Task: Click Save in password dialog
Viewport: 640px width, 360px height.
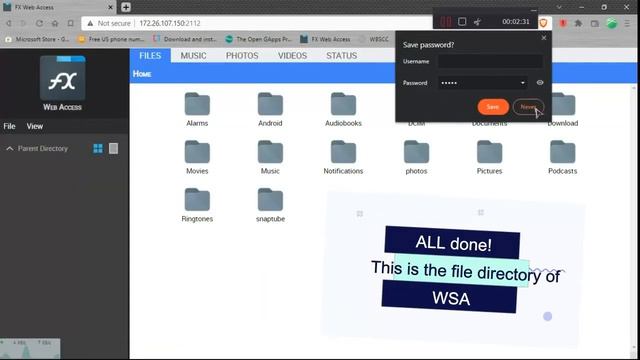Action: (493, 107)
